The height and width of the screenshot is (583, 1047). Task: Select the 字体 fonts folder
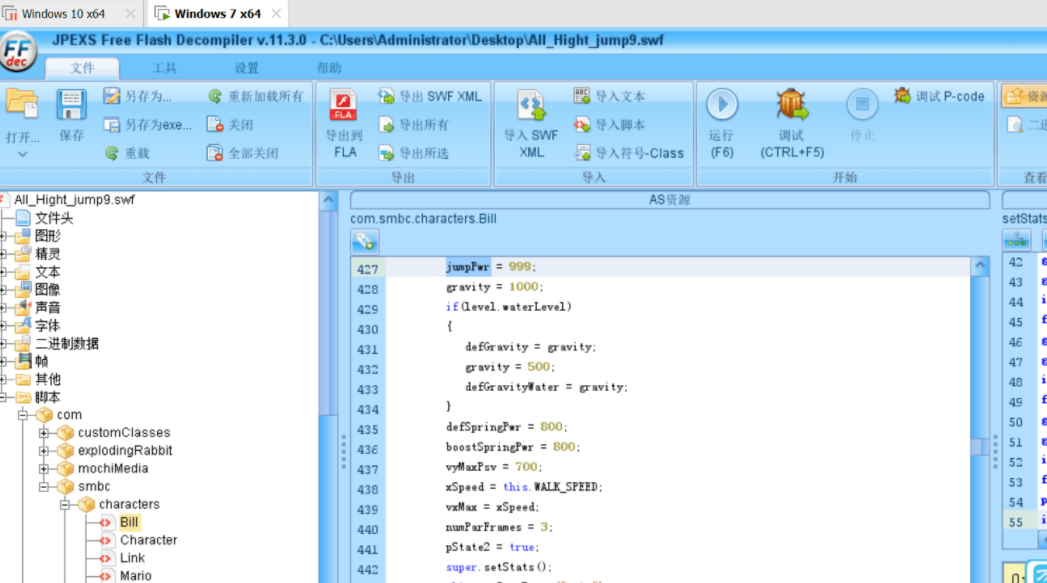[x=47, y=326]
